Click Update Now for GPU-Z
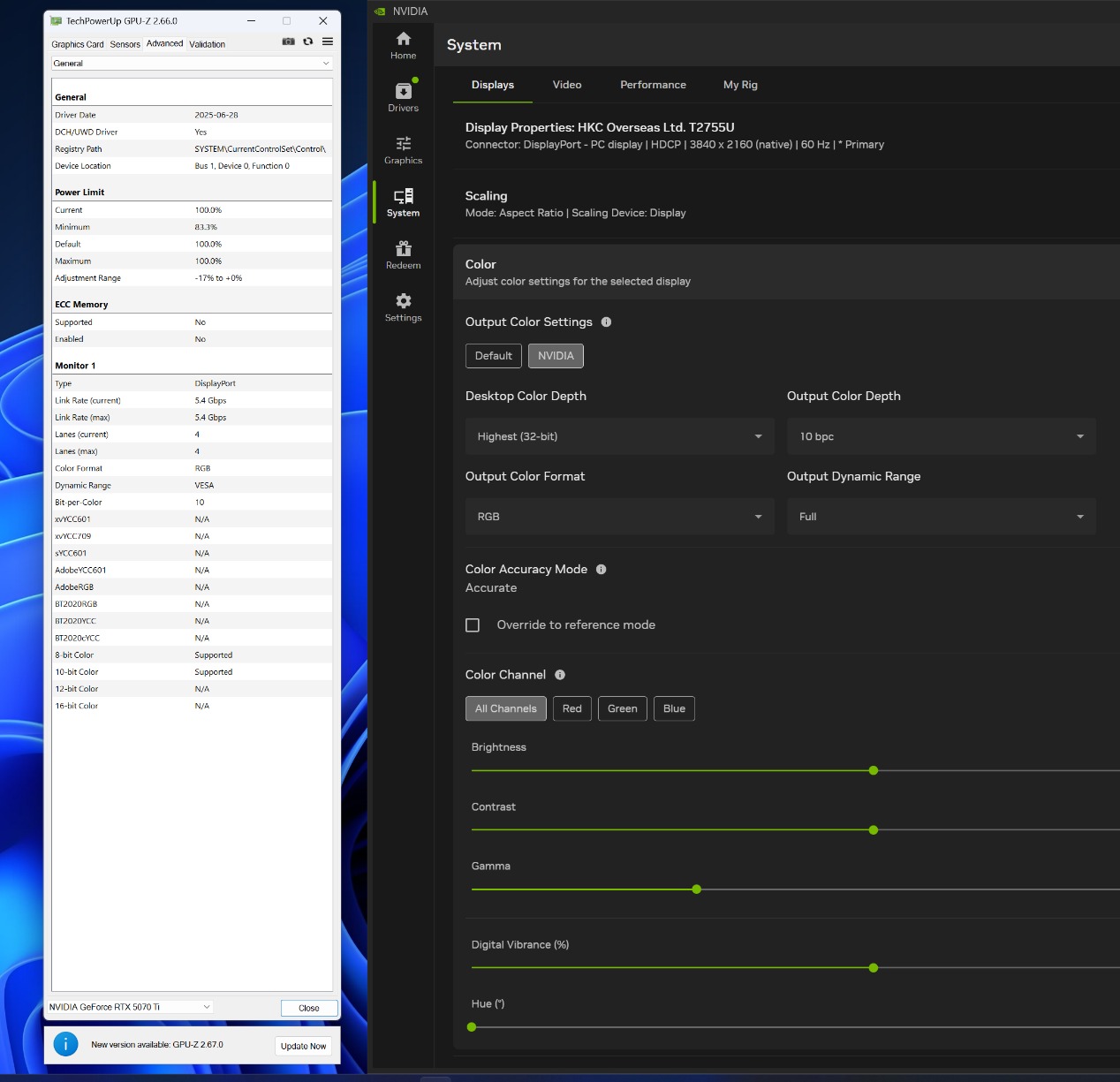This screenshot has width=1120, height=1082. point(303,1046)
